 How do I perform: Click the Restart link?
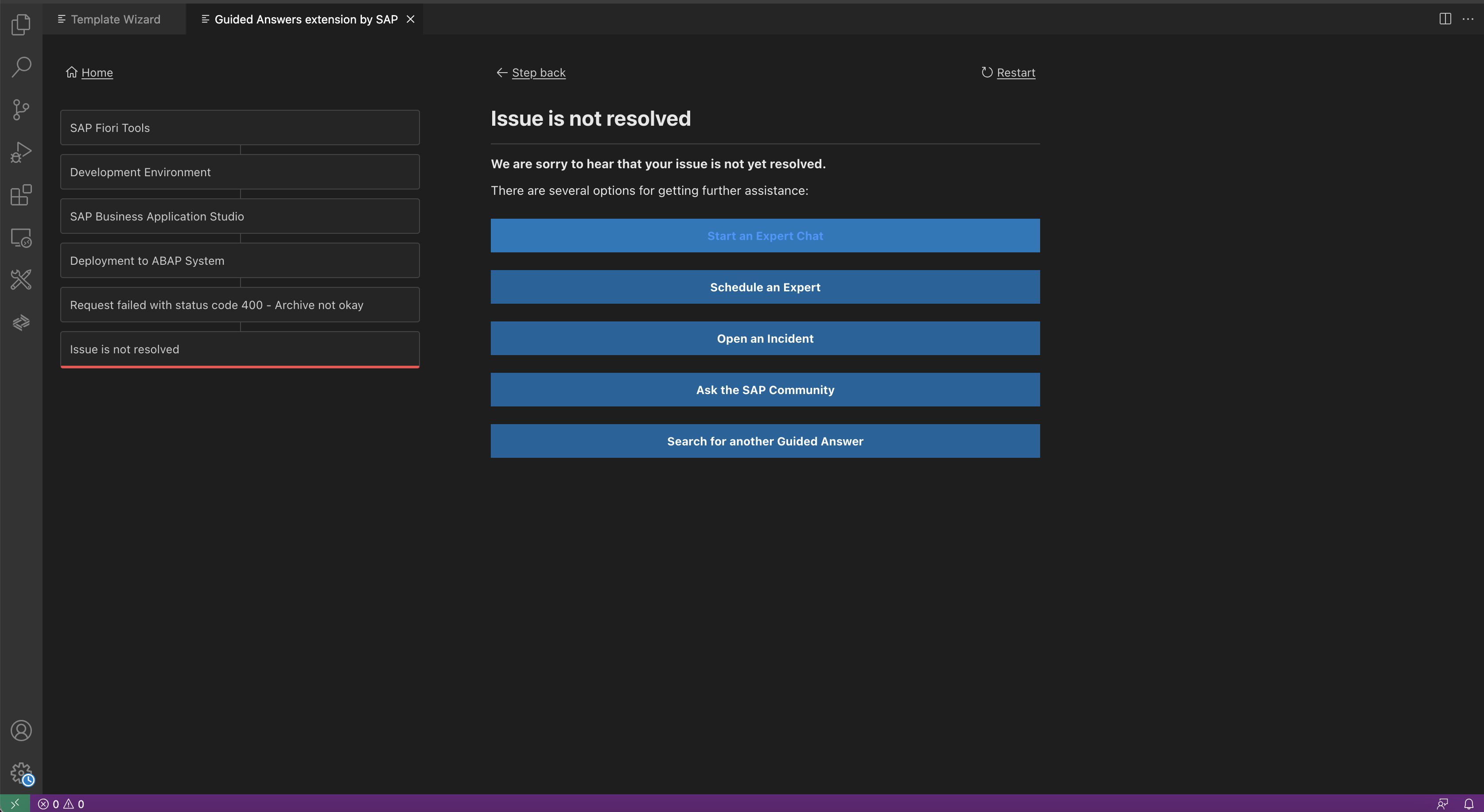[1008, 73]
